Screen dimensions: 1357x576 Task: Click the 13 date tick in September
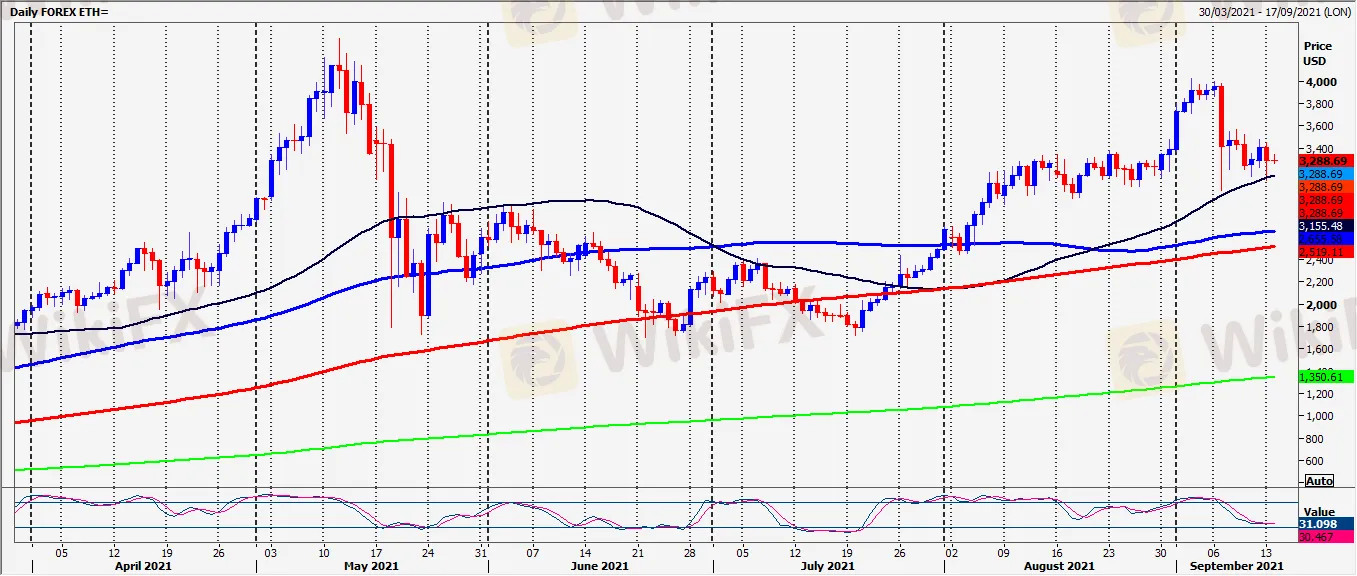(x=1265, y=552)
